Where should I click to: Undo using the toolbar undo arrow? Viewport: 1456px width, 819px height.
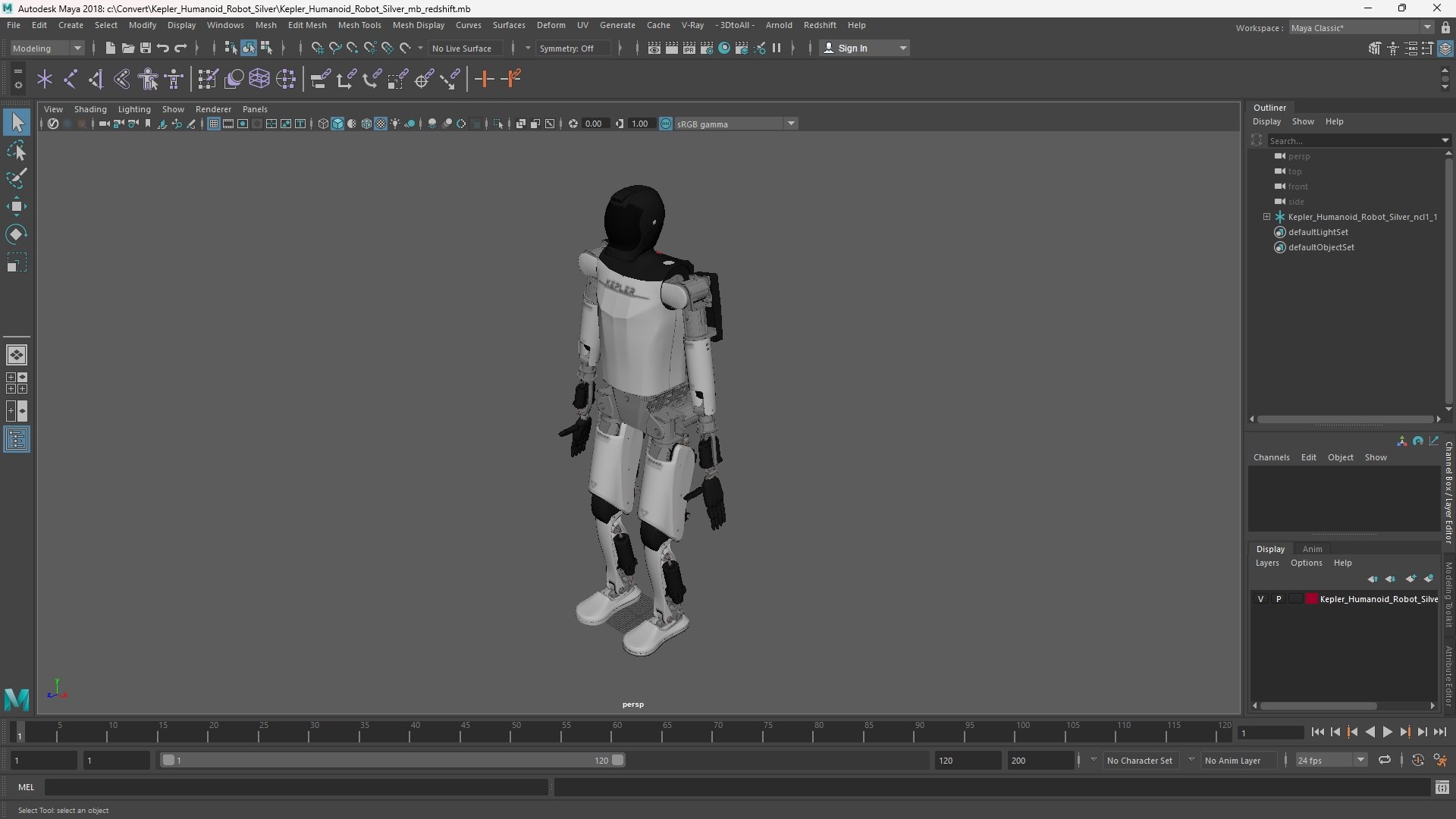click(x=163, y=48)
